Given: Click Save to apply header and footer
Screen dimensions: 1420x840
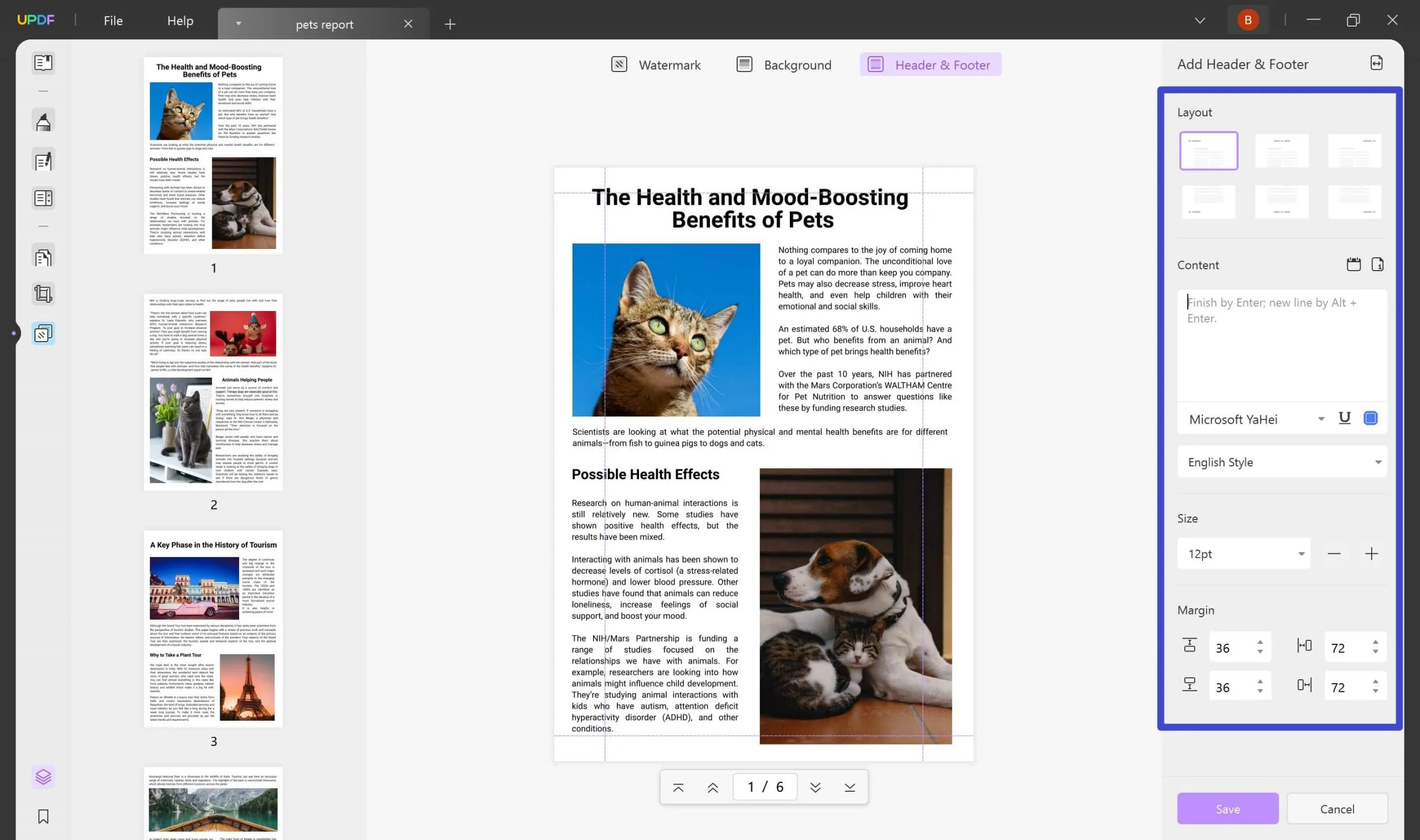Looking at the screenshot, I should (x=1229, y=808).
